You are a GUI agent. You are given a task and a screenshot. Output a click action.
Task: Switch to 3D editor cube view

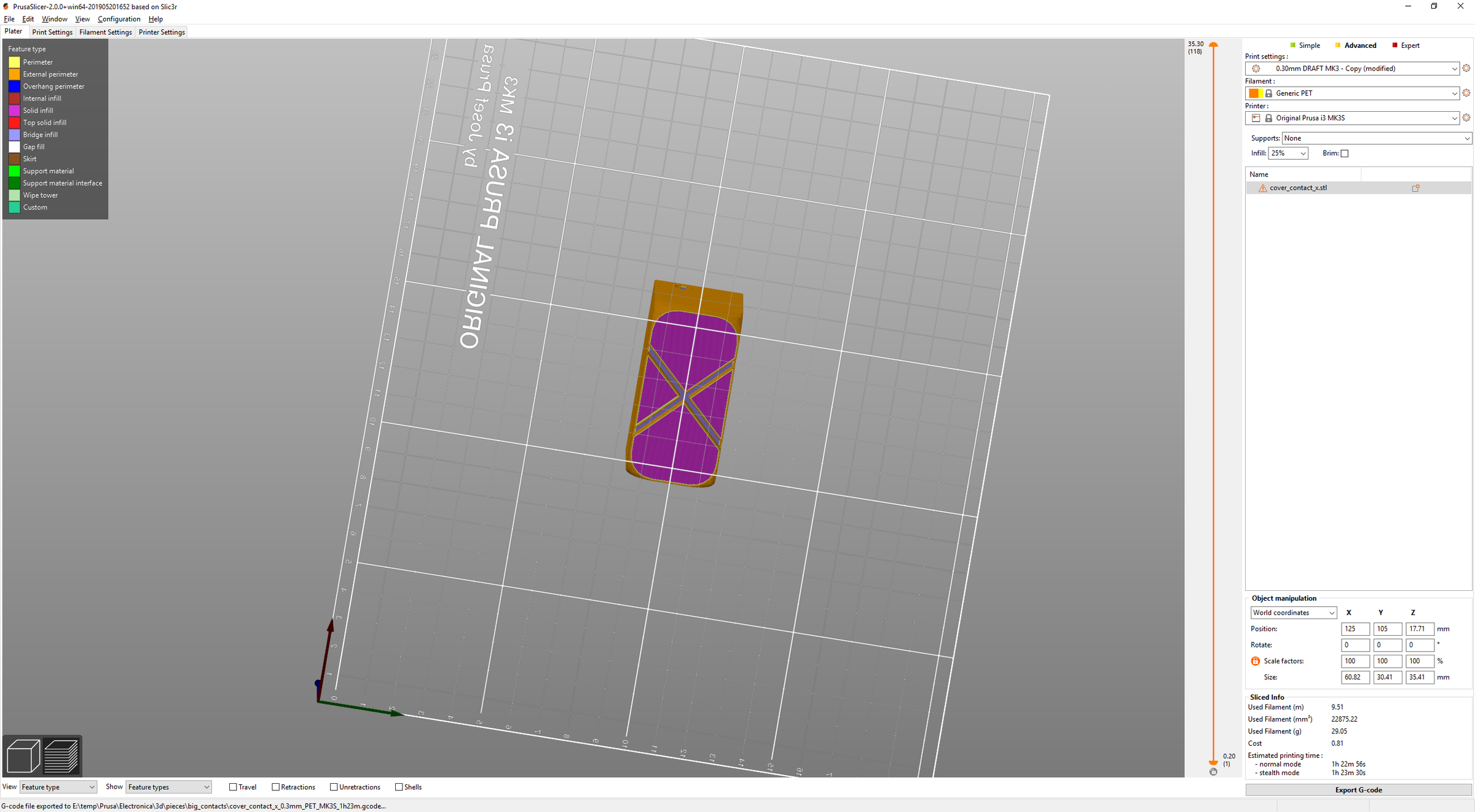click(x=23, y=755)
